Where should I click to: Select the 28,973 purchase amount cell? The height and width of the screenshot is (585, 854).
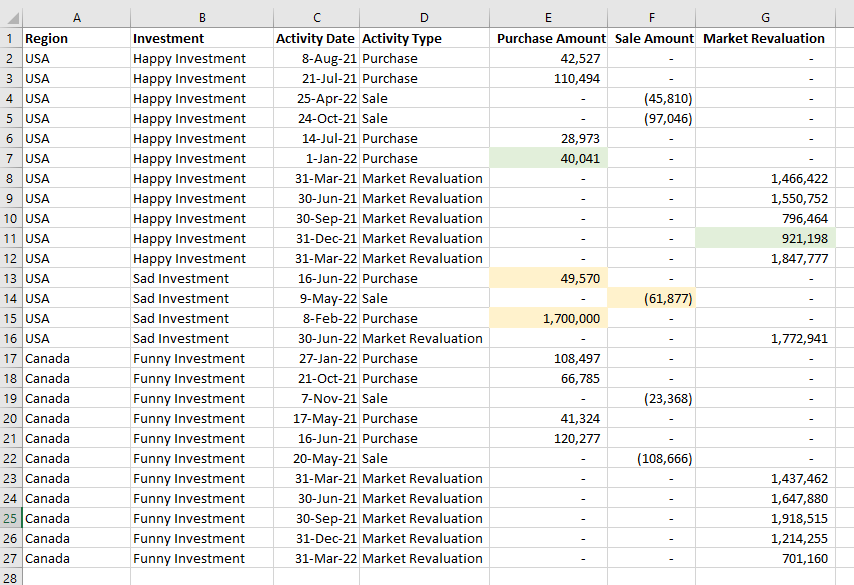548,138
